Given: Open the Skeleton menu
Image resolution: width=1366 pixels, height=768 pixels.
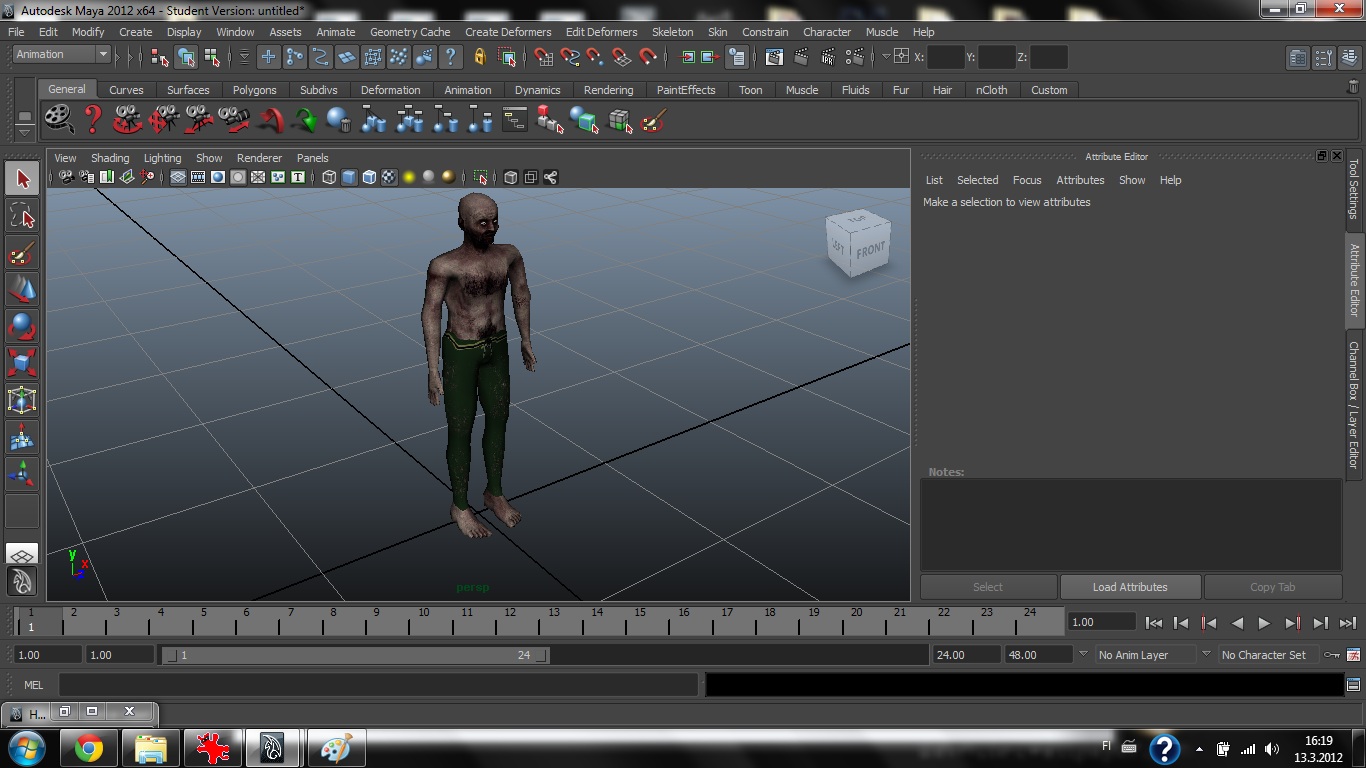Looking at the screenshot, I should pyautogui.click(x=672, y=32).
